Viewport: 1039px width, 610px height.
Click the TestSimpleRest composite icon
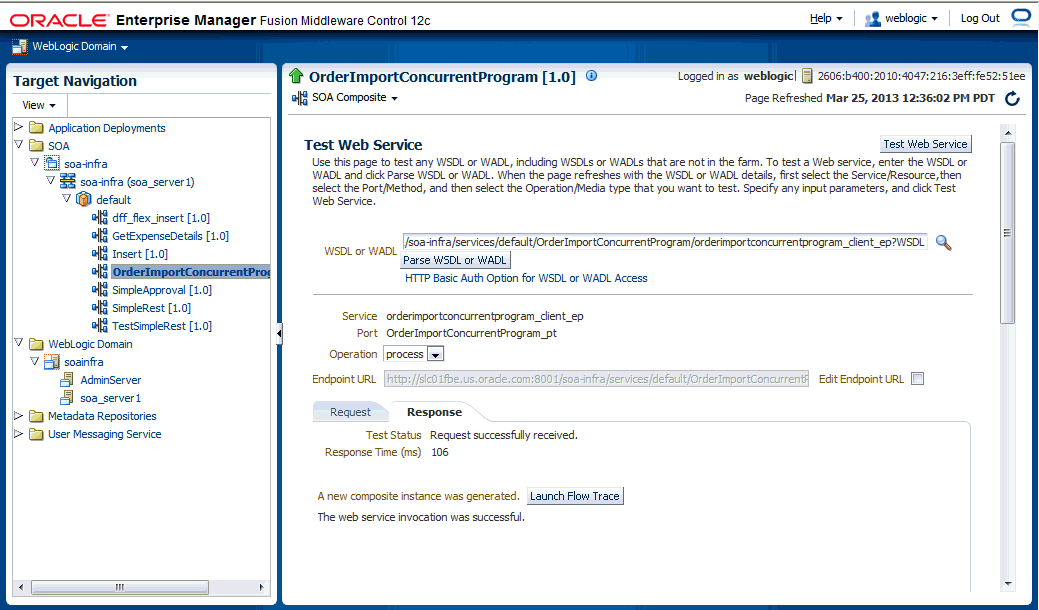[x=99, y=325]
